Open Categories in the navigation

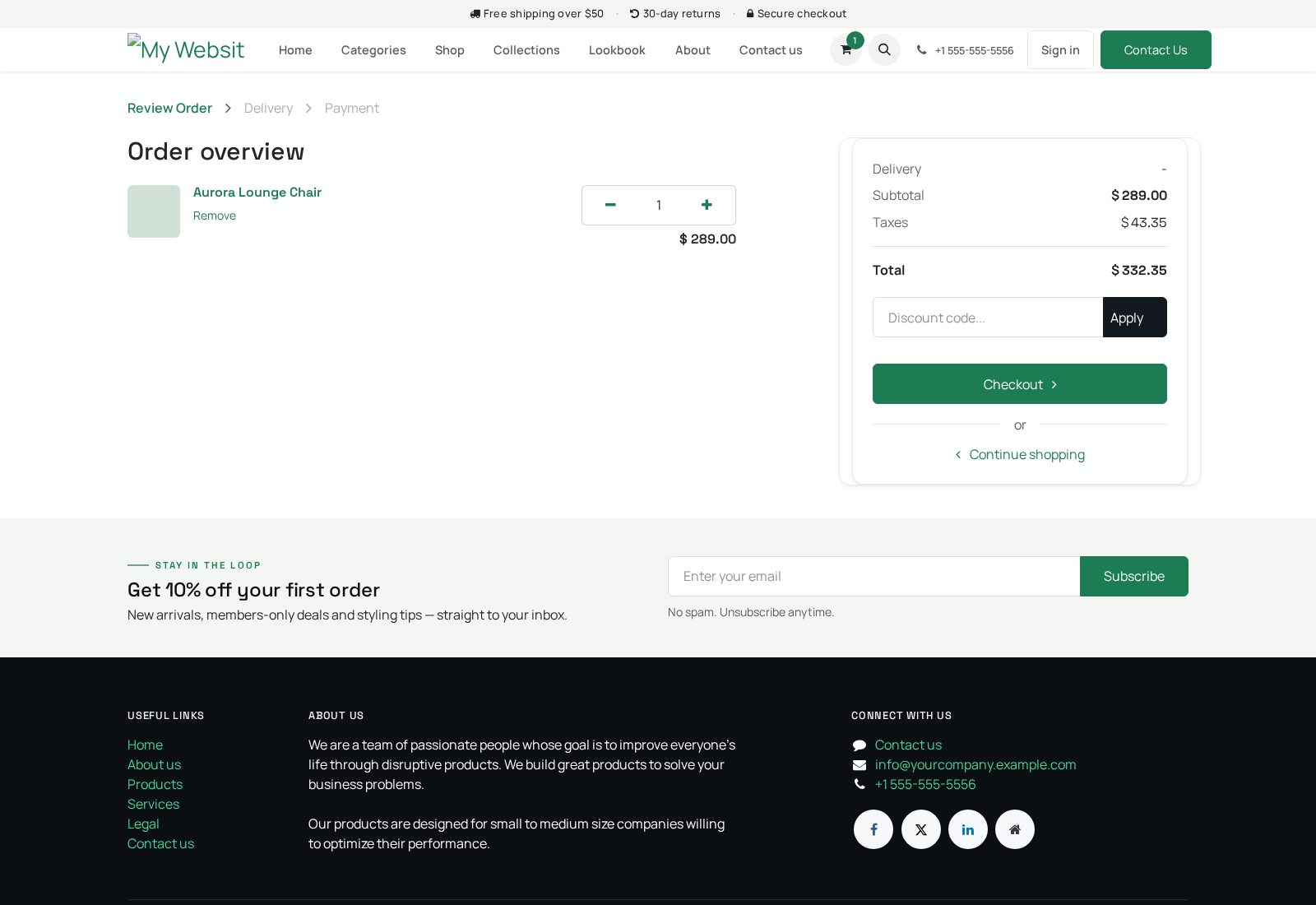point(373,50)
